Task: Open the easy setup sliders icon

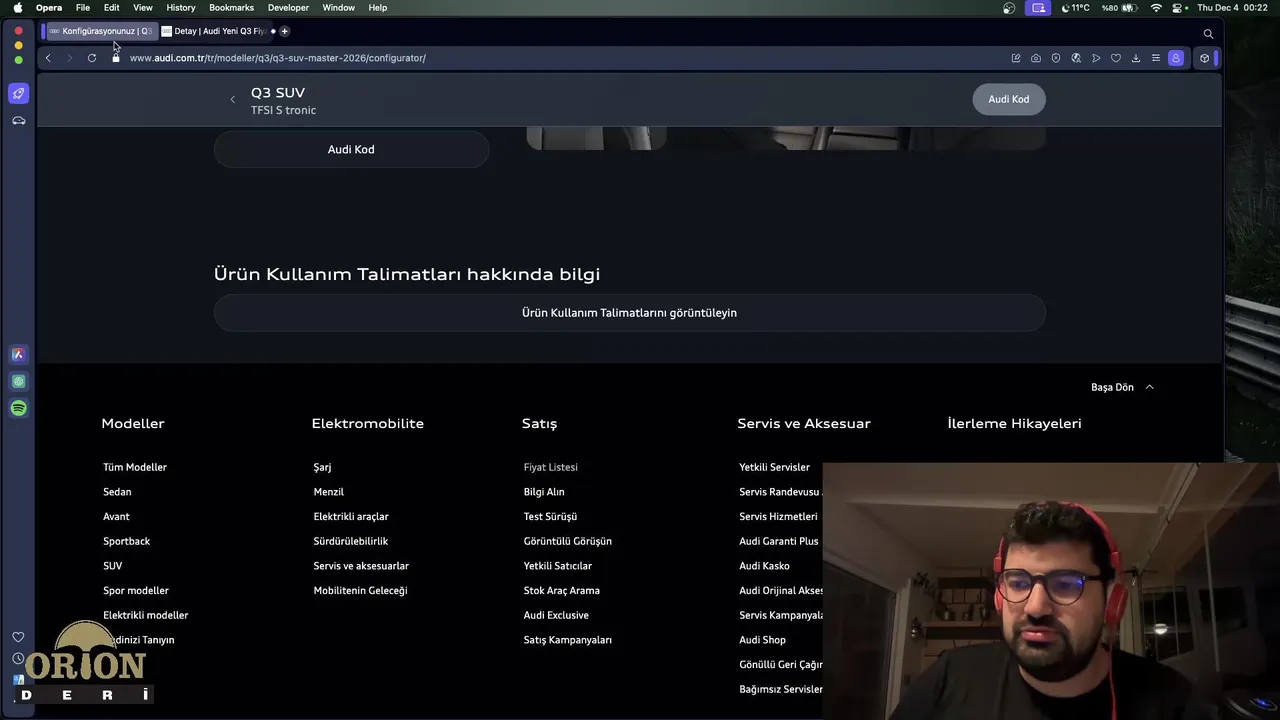Action: (1156, 58)
